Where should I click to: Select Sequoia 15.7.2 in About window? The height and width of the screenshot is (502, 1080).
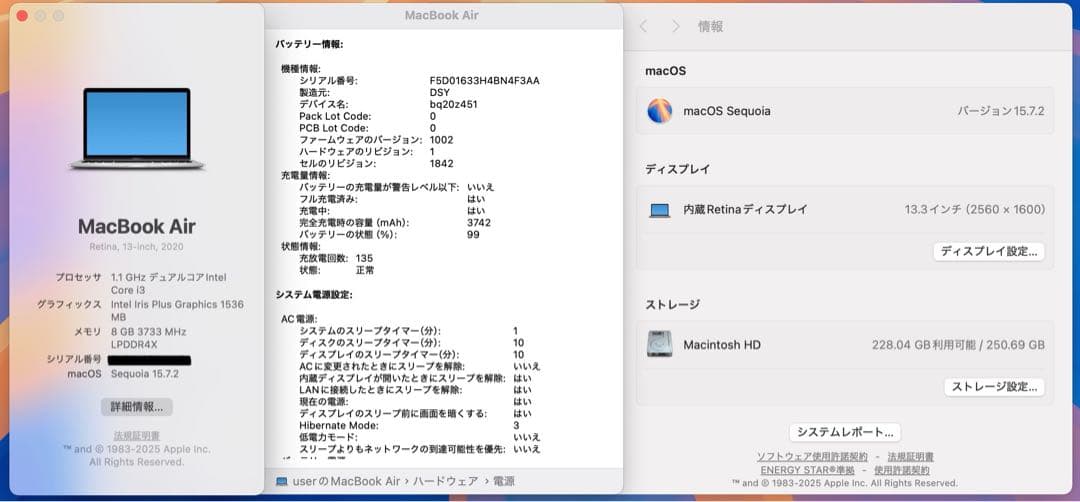click(145, 374)
